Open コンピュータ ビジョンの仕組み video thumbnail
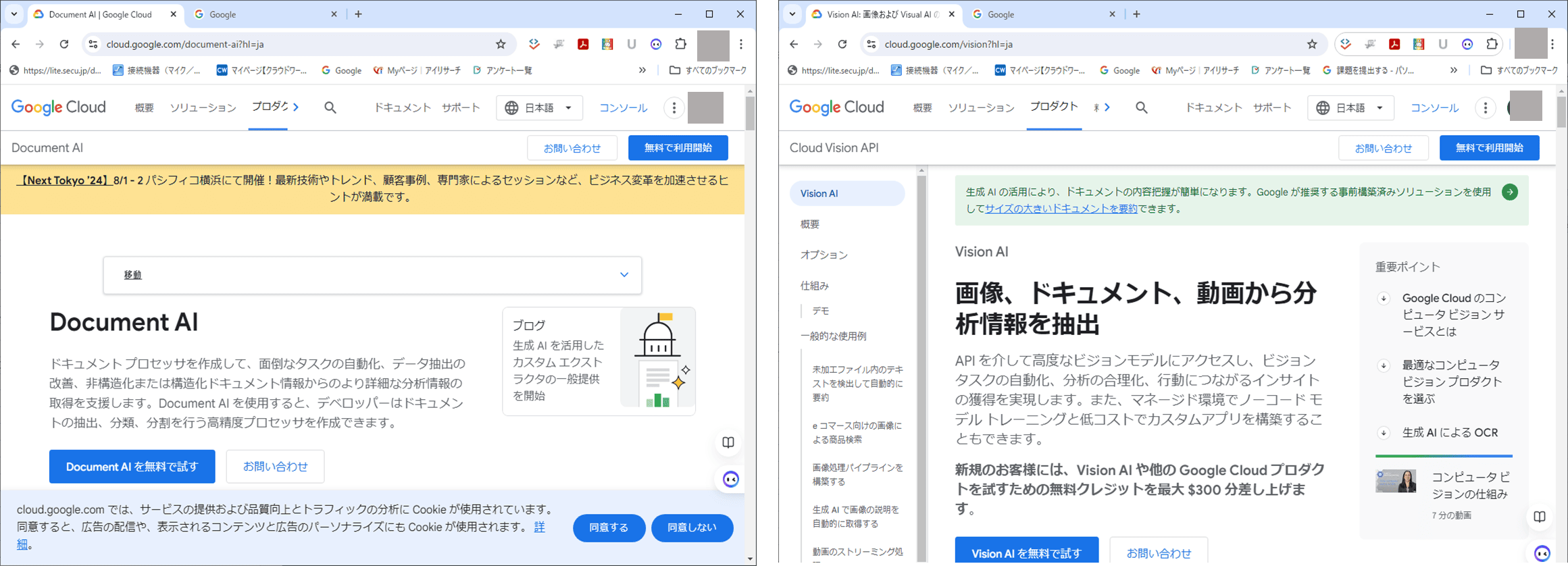1568x566 pixels. pos(1396,481)
